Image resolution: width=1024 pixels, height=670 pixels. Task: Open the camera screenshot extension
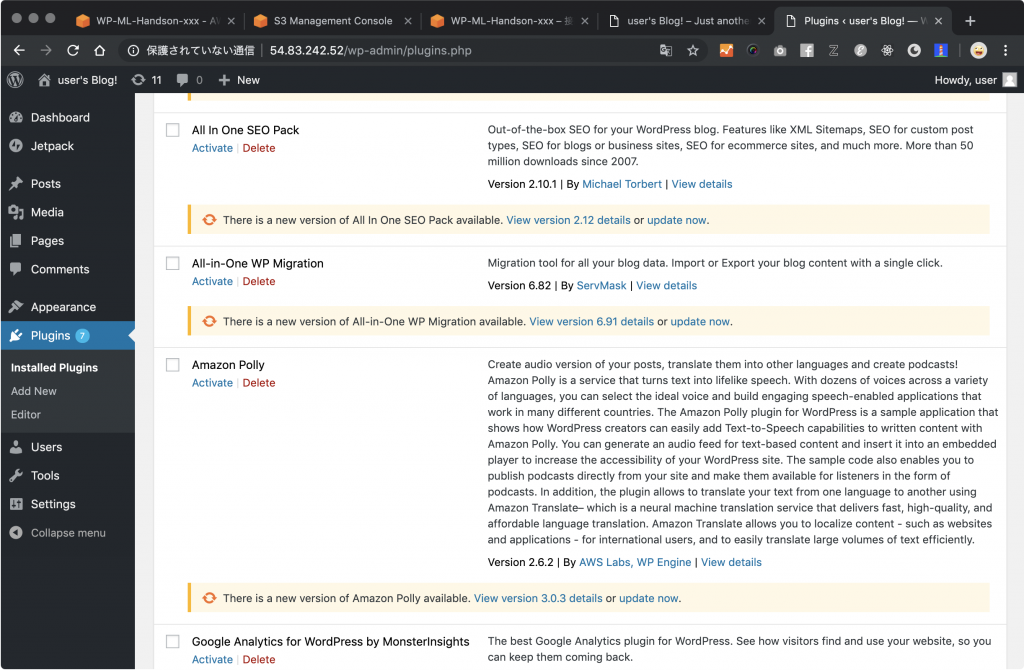(x=780, y=50)
